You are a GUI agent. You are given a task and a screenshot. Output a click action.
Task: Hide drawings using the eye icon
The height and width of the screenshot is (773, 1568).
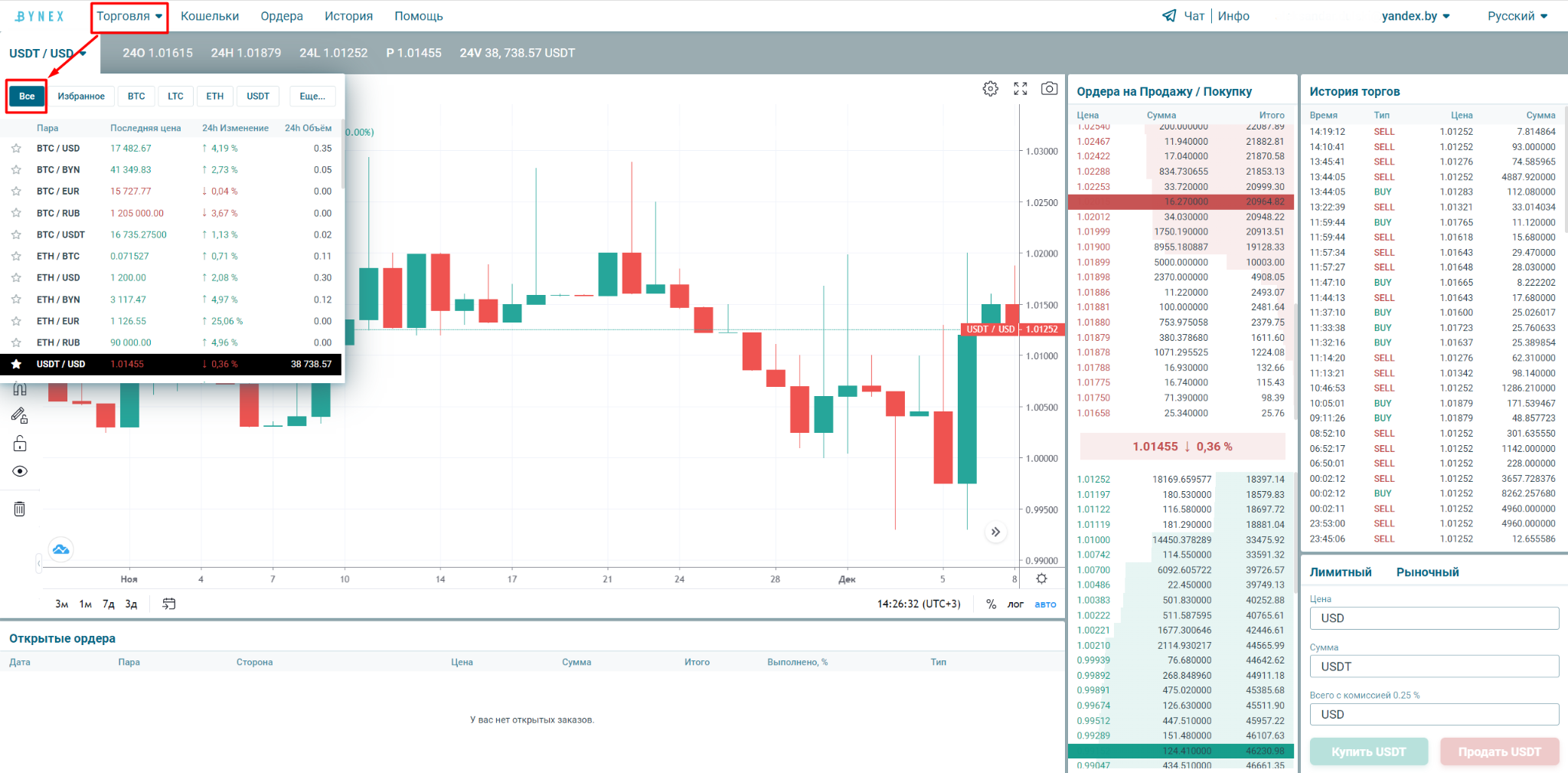click(20, 470)
